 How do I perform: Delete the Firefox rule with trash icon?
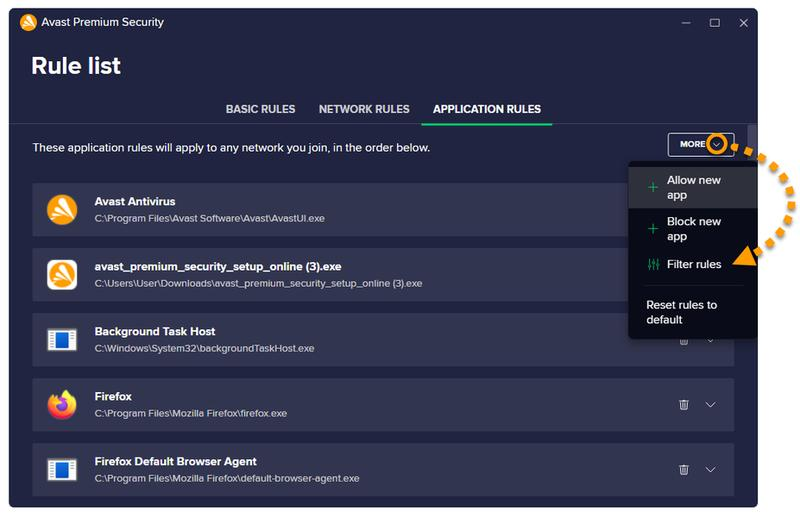pyautogui.click(x=684, y=405)
